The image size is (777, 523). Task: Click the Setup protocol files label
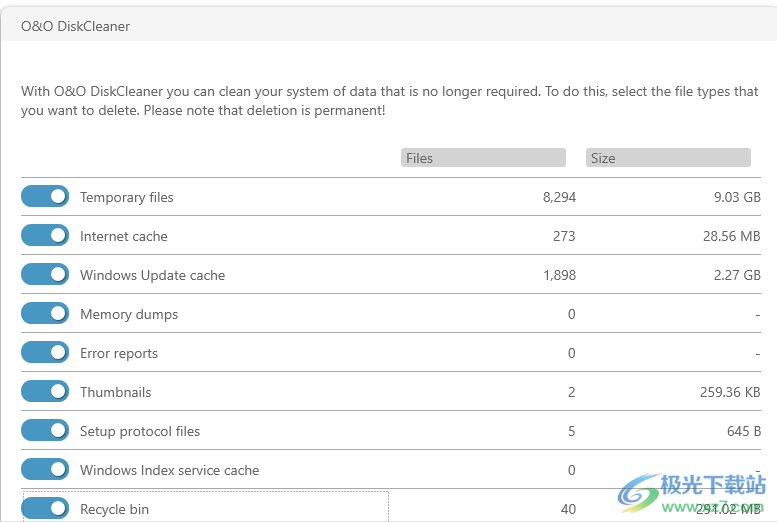point(140,431)
